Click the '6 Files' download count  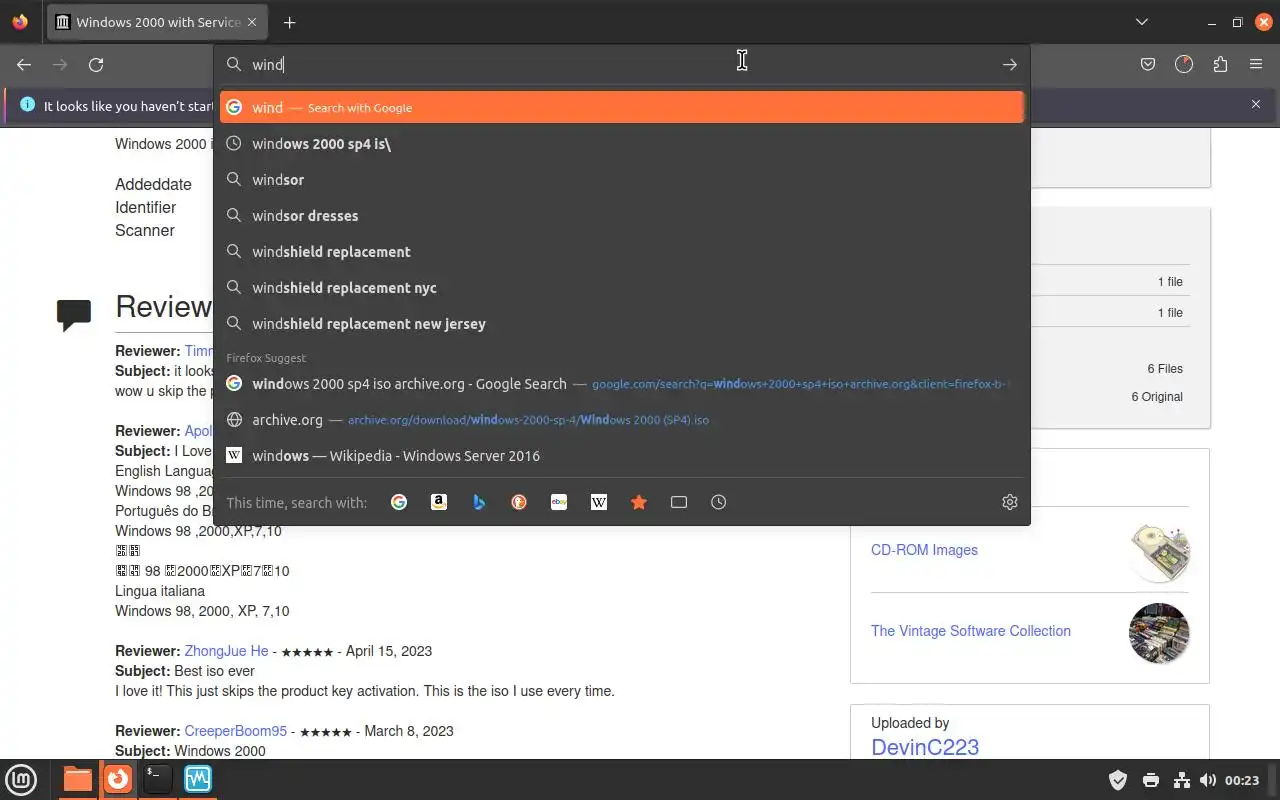coord(1165,369)
